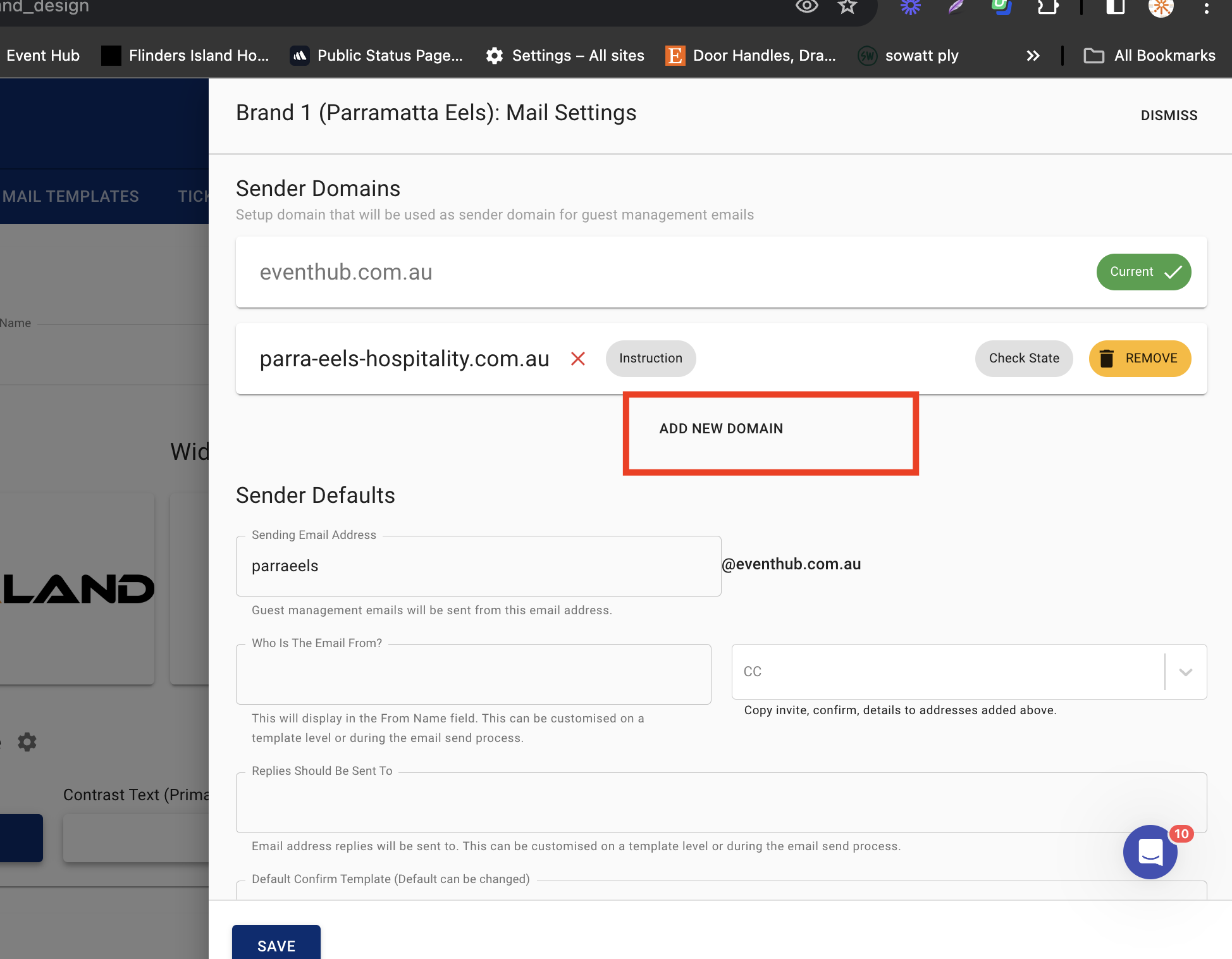1232x959 pixels.
Task: Expand the CC dropdown chevron
Action: 1186,672
